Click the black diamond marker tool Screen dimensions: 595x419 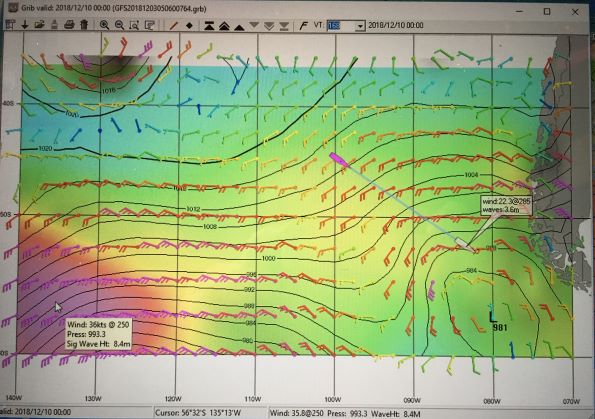click(x=189, y=25)
